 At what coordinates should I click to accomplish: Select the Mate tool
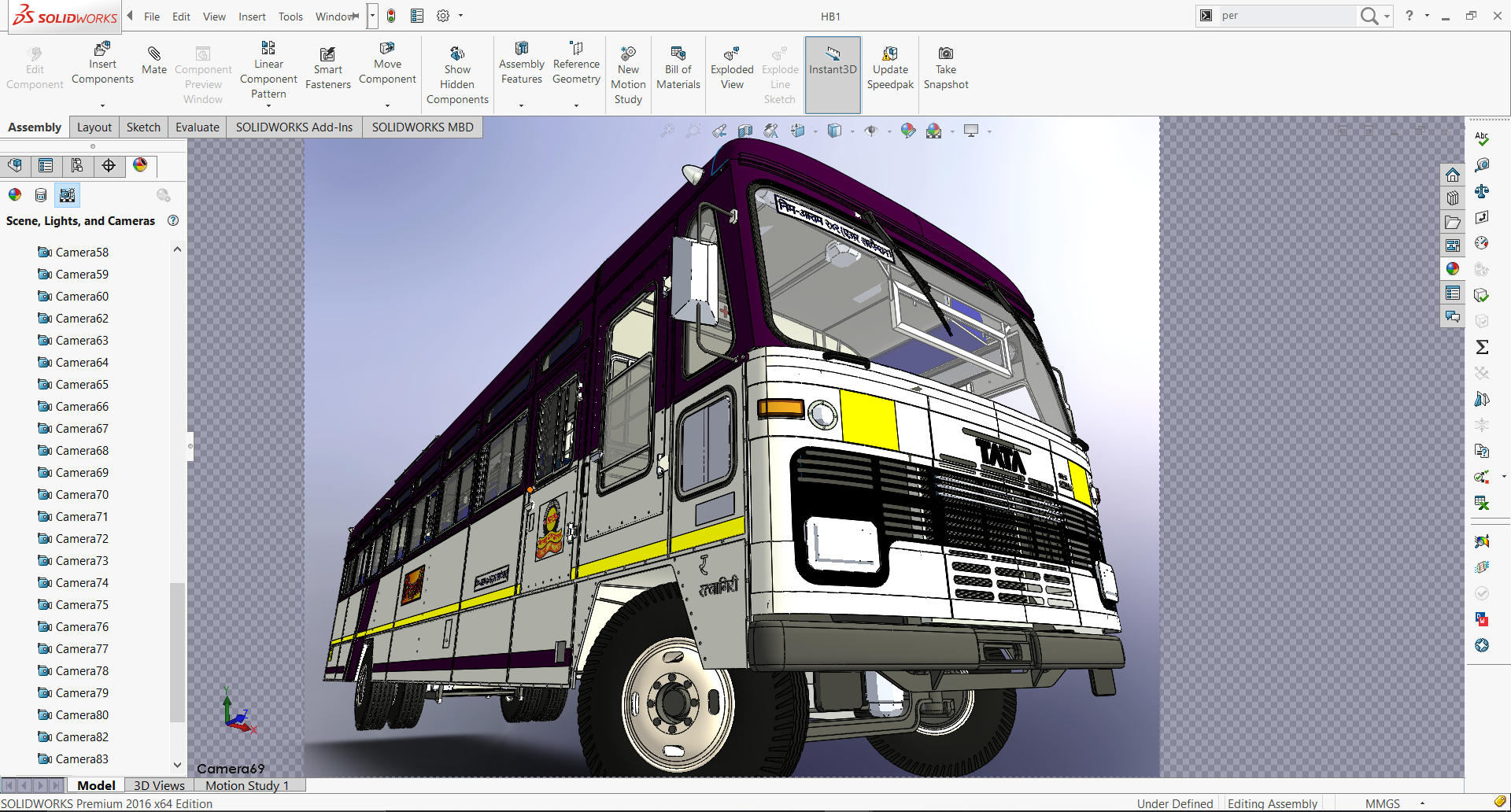(x=154, y=60)
